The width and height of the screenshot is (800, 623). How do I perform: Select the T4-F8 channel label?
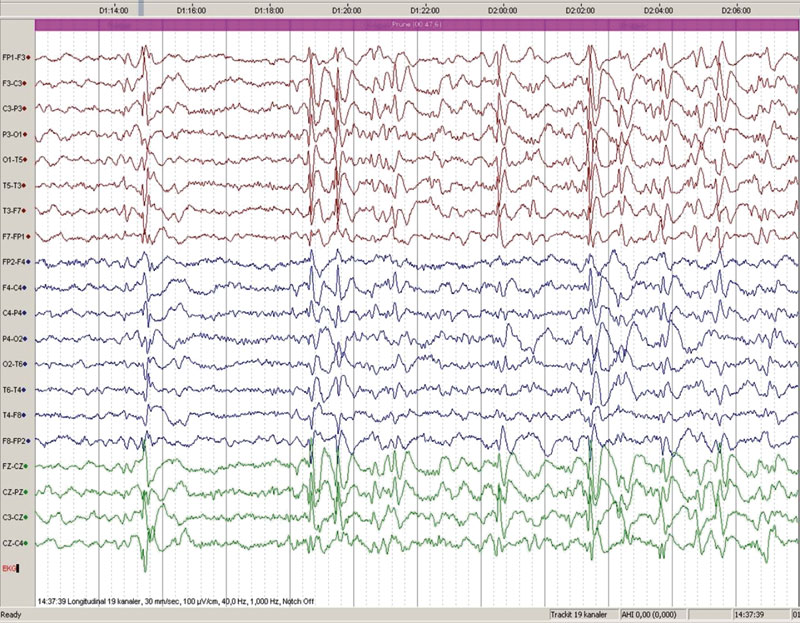click(x=13, y=416)
